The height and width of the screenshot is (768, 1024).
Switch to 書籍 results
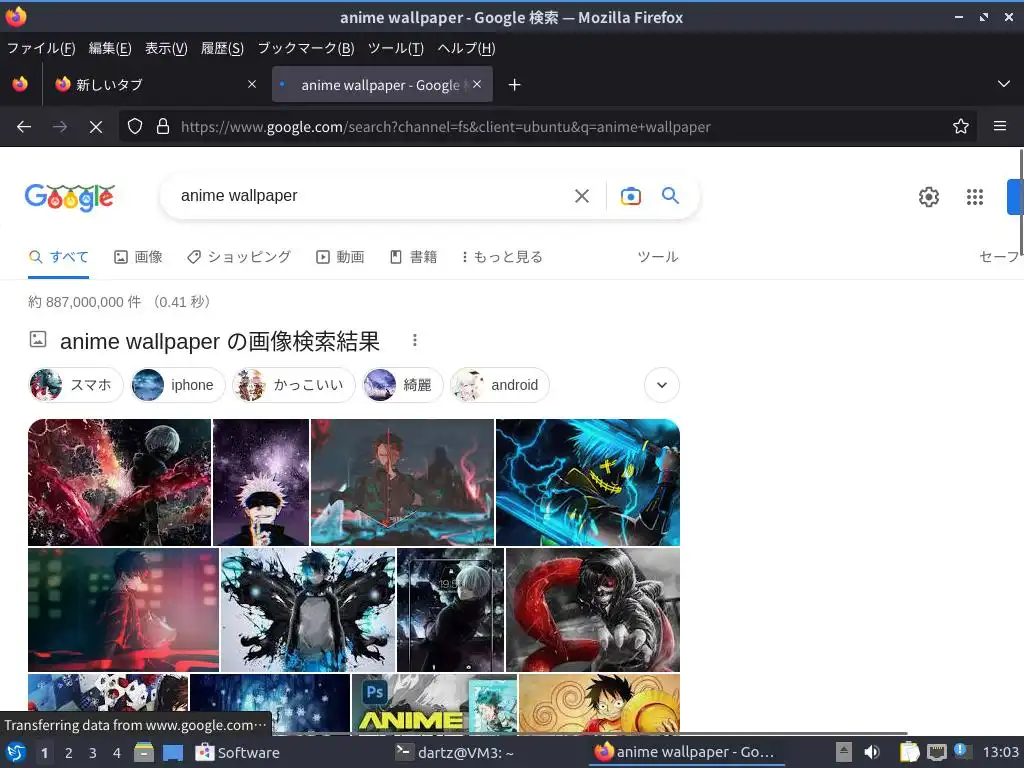413,257
